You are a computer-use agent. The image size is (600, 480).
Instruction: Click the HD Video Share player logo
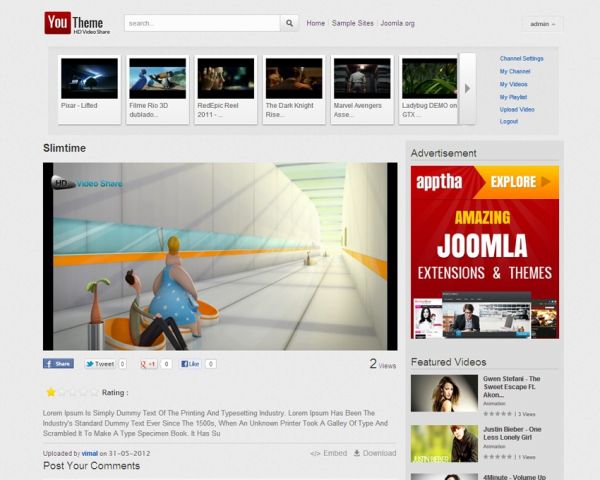point(87,183)
